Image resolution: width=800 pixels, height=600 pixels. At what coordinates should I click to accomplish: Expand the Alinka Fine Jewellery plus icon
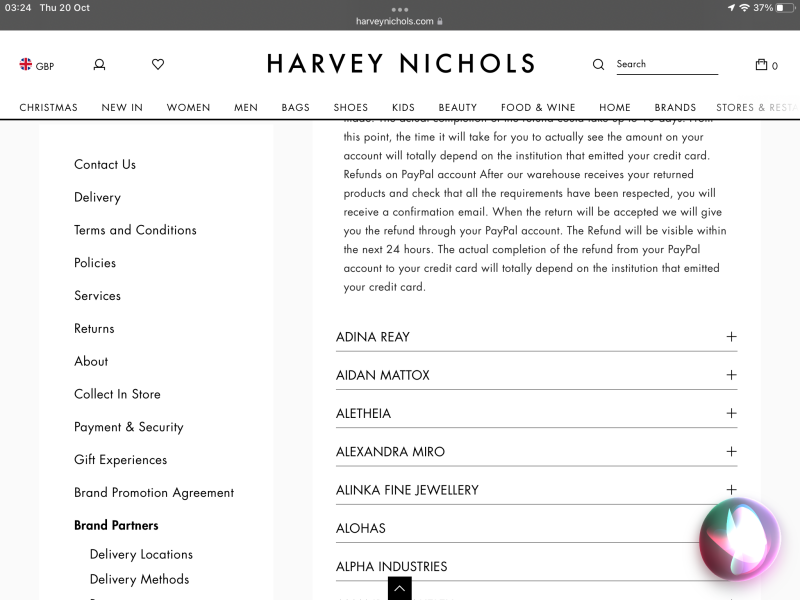click(x=731, y=490)
